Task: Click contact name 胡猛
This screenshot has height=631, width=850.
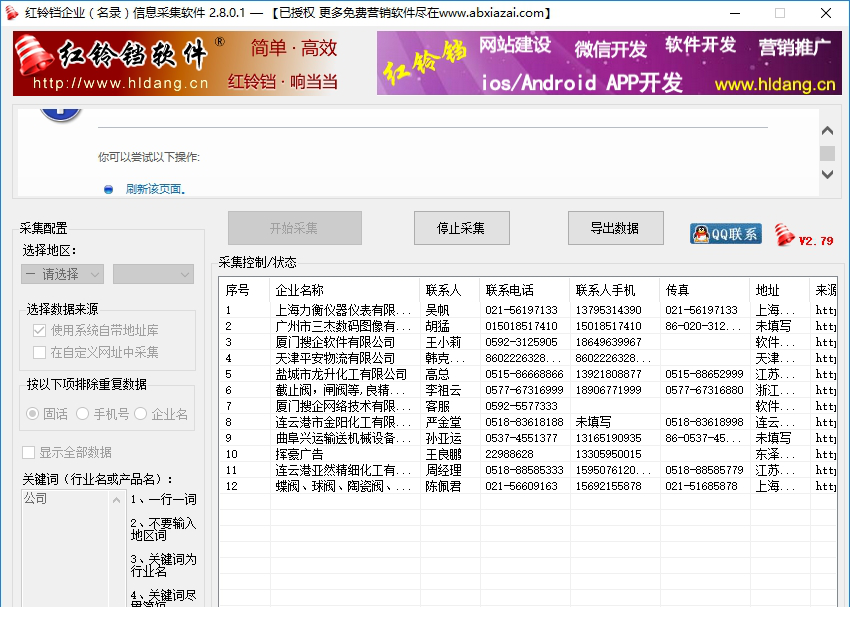Action: (437, 326)
